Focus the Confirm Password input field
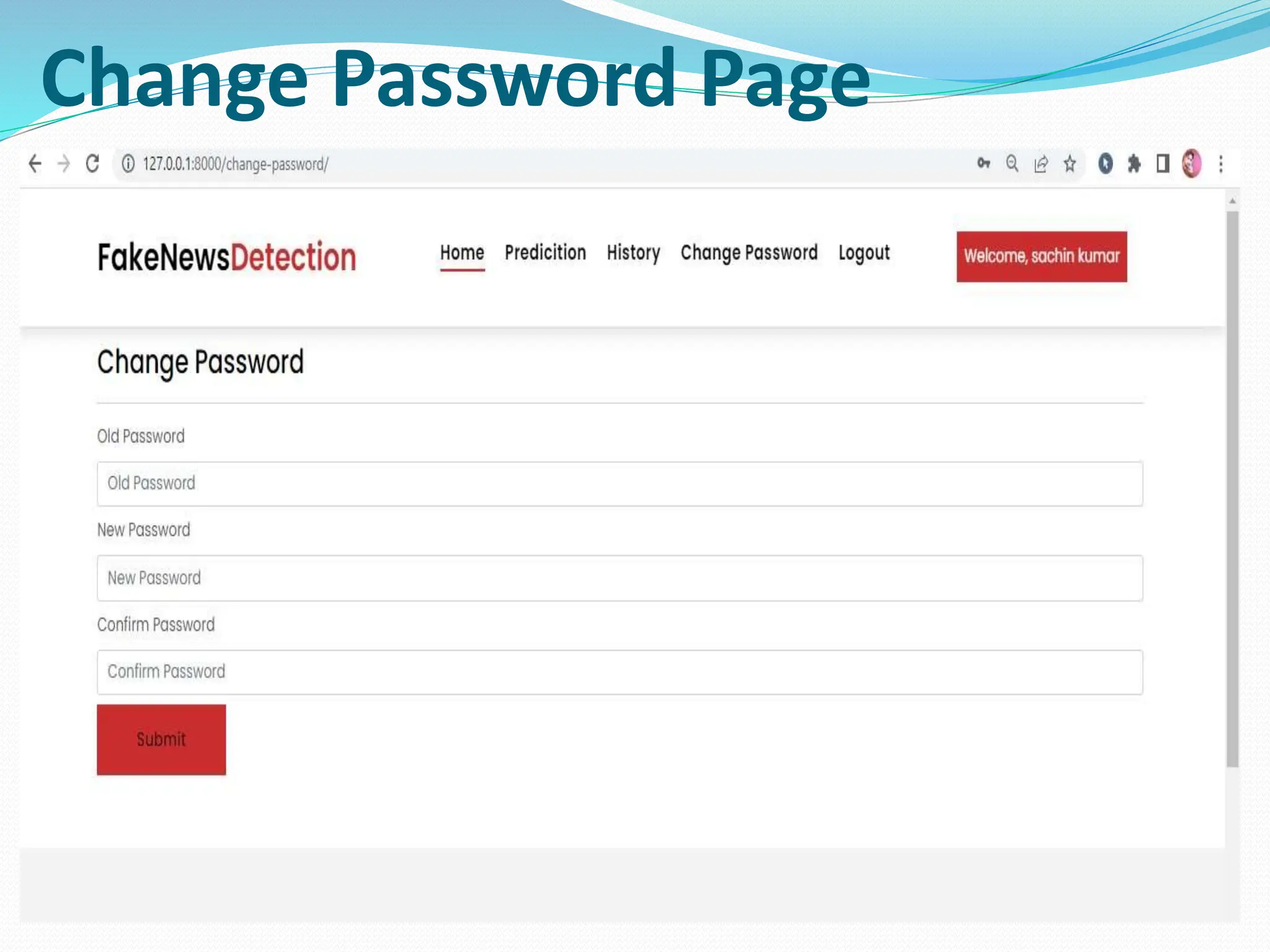1270x952 pixels. (619, 672)
